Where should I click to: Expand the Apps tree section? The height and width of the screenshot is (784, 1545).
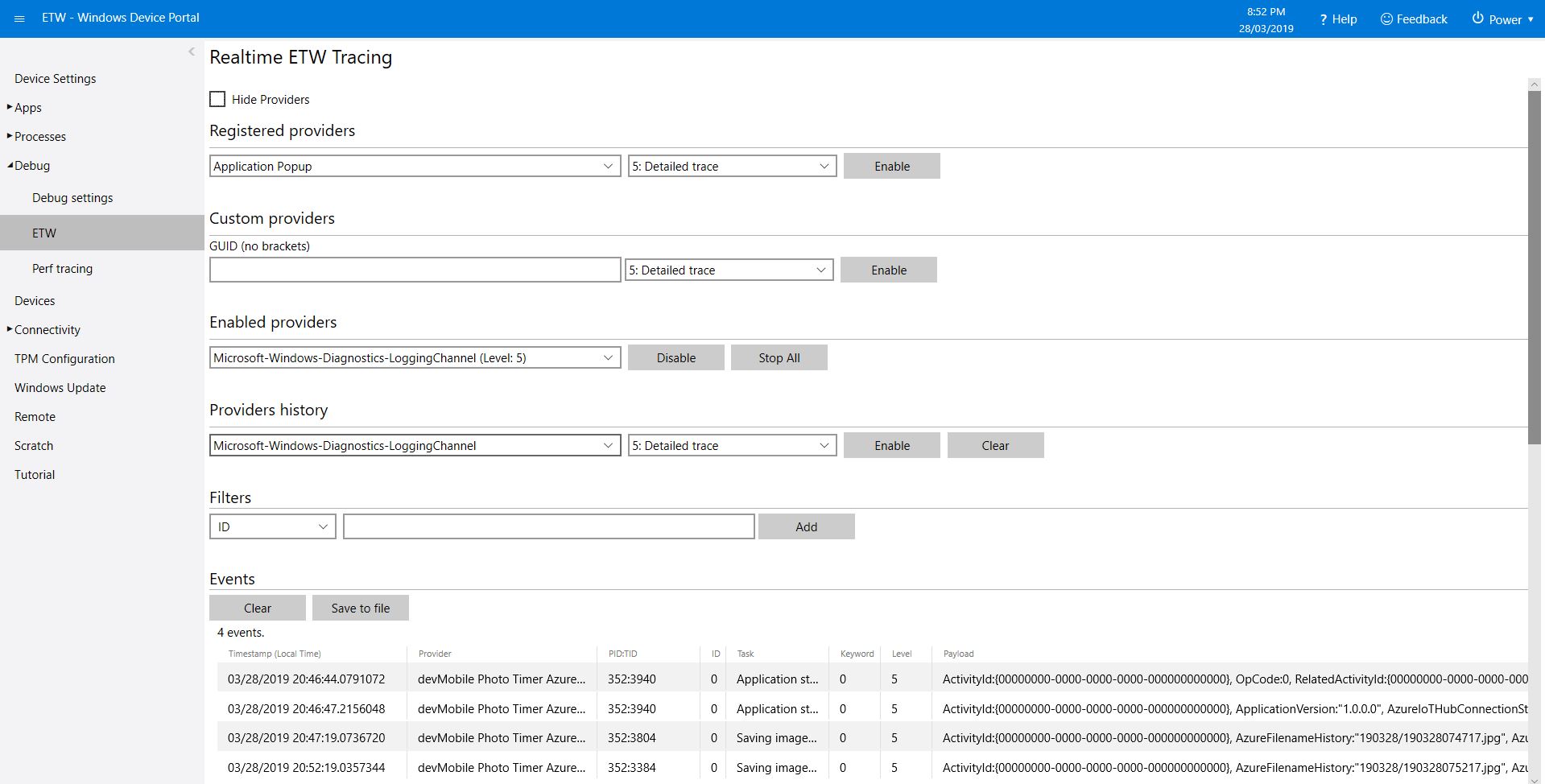coord(10,107)
